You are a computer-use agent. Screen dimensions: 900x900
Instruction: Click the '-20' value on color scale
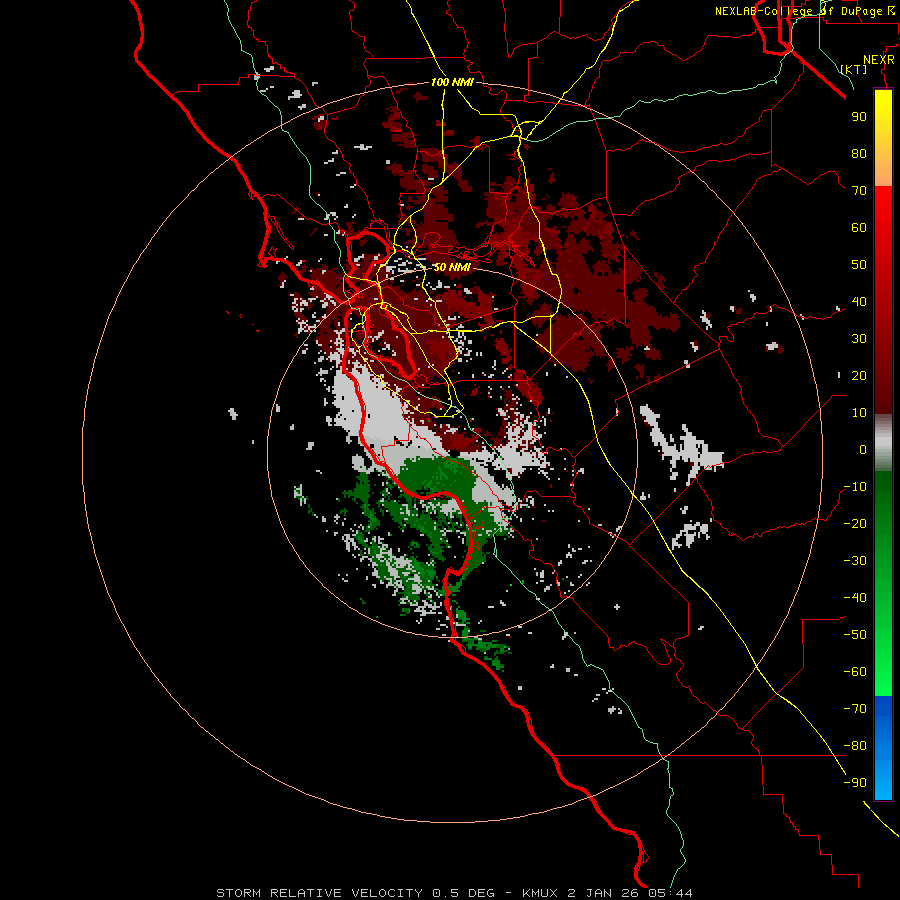pos(855,524)
